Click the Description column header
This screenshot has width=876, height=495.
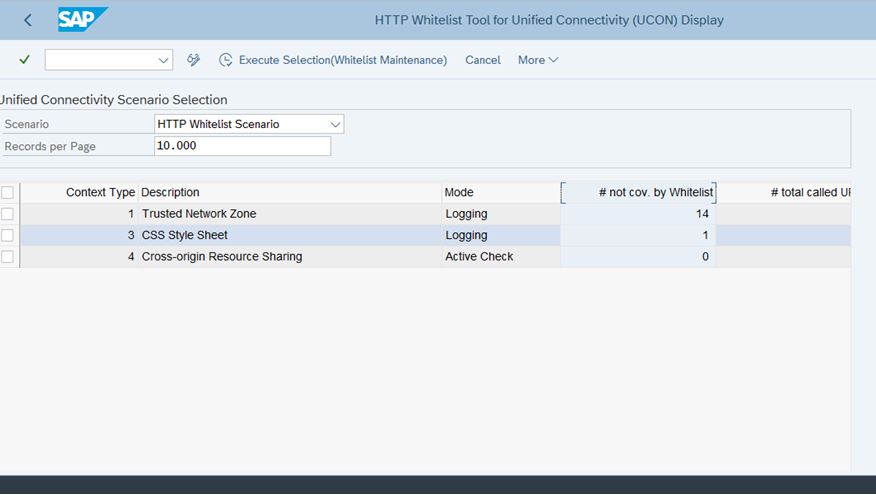click(290, 192)
